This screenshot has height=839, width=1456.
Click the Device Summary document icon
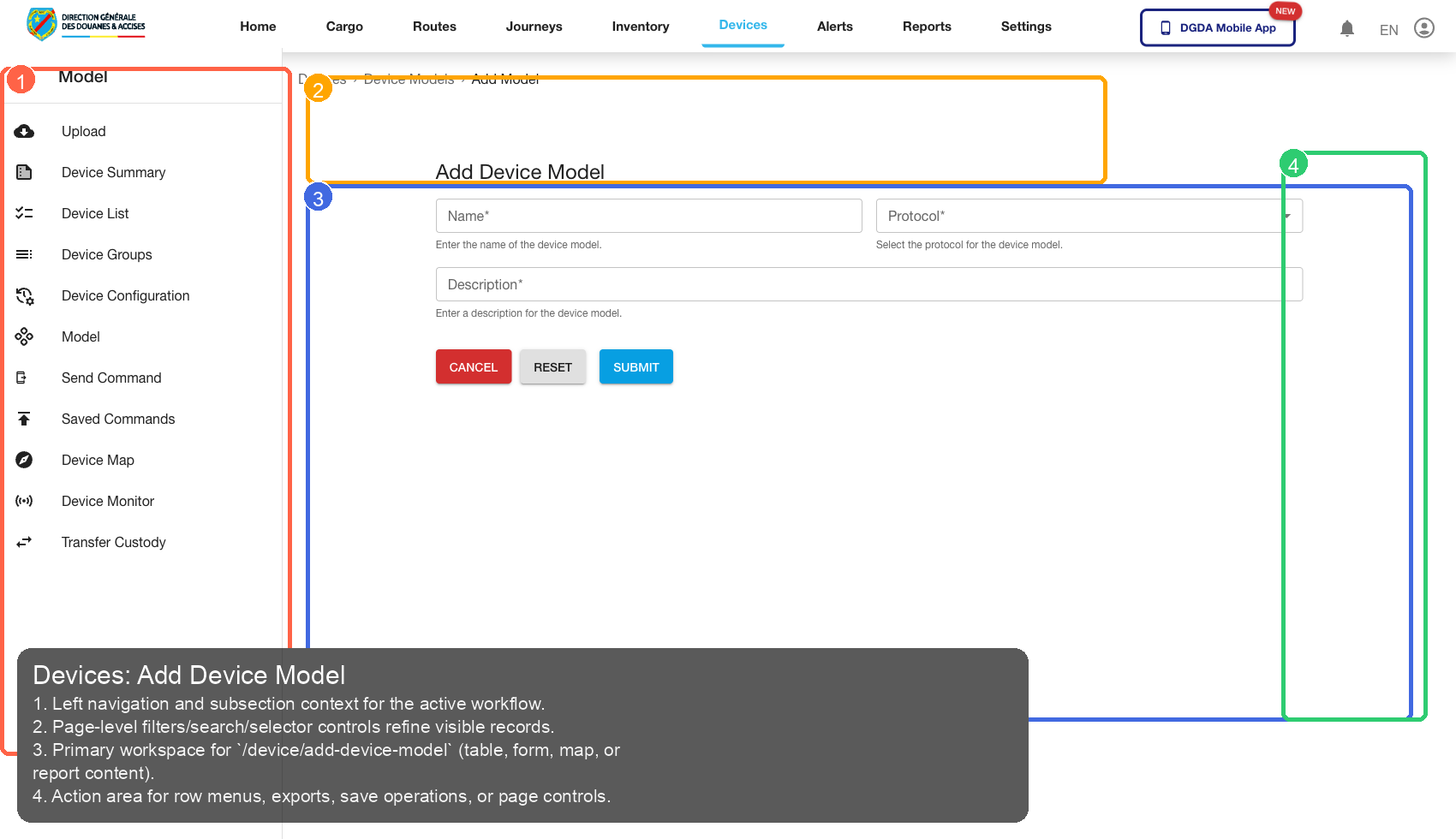[24, 172]
